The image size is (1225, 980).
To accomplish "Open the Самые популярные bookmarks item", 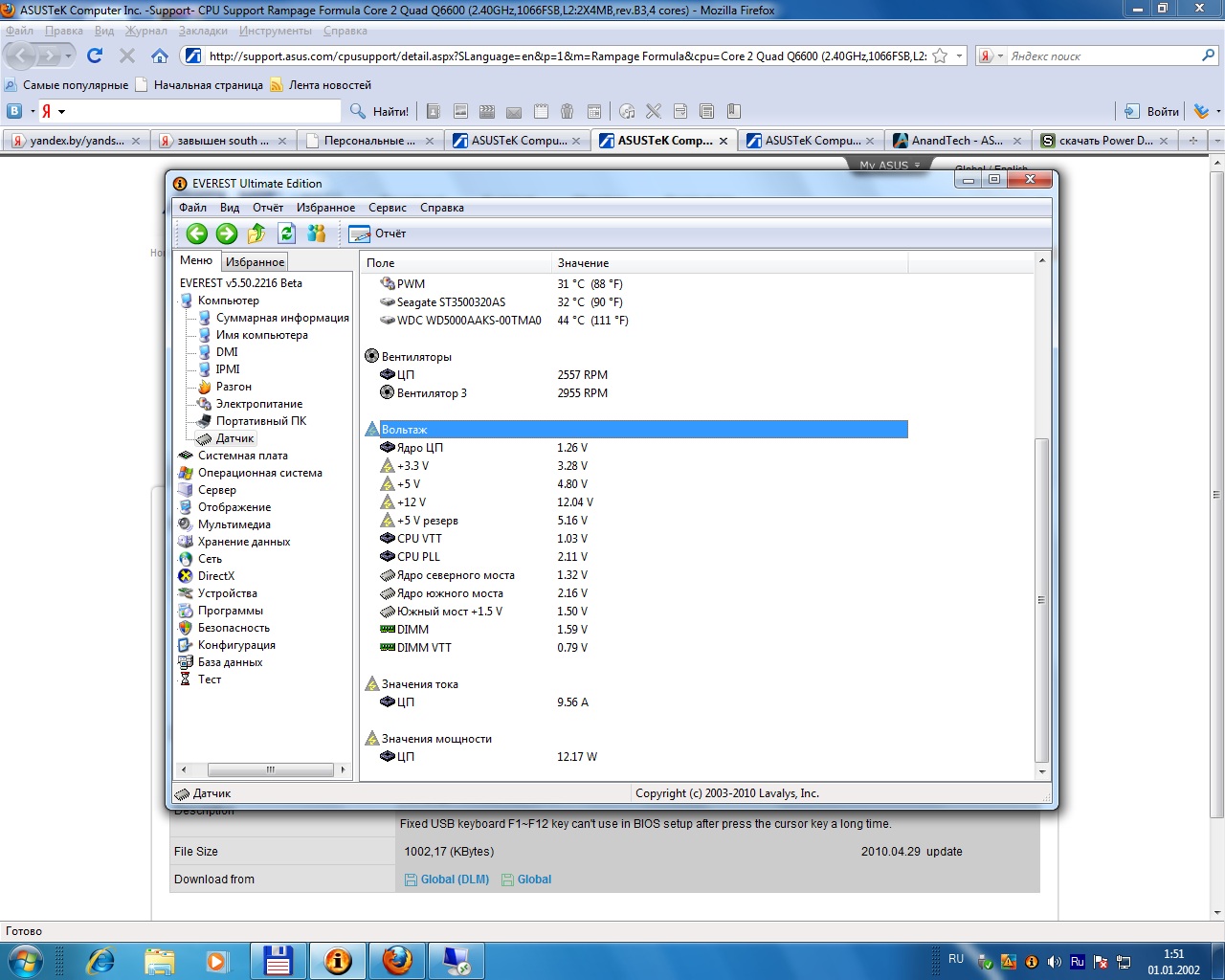I will coord(67,85).
